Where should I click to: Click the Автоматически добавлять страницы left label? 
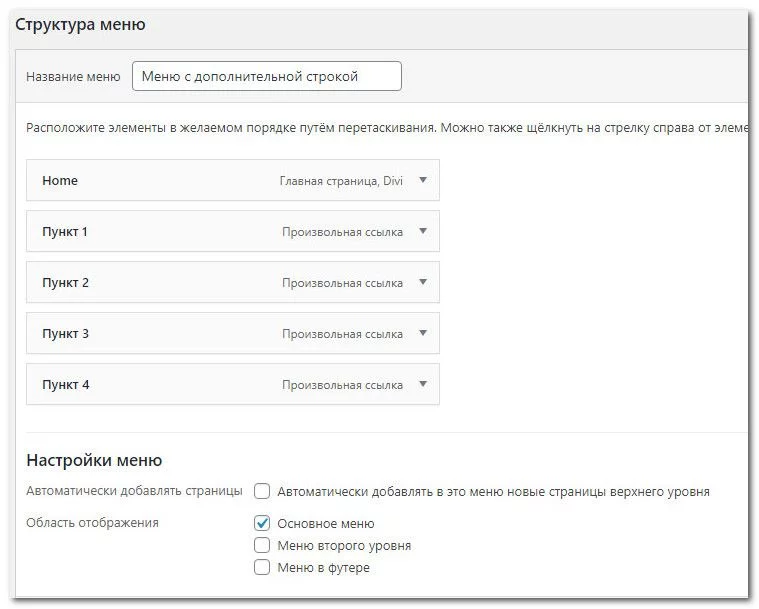click(x=134, y=491)
